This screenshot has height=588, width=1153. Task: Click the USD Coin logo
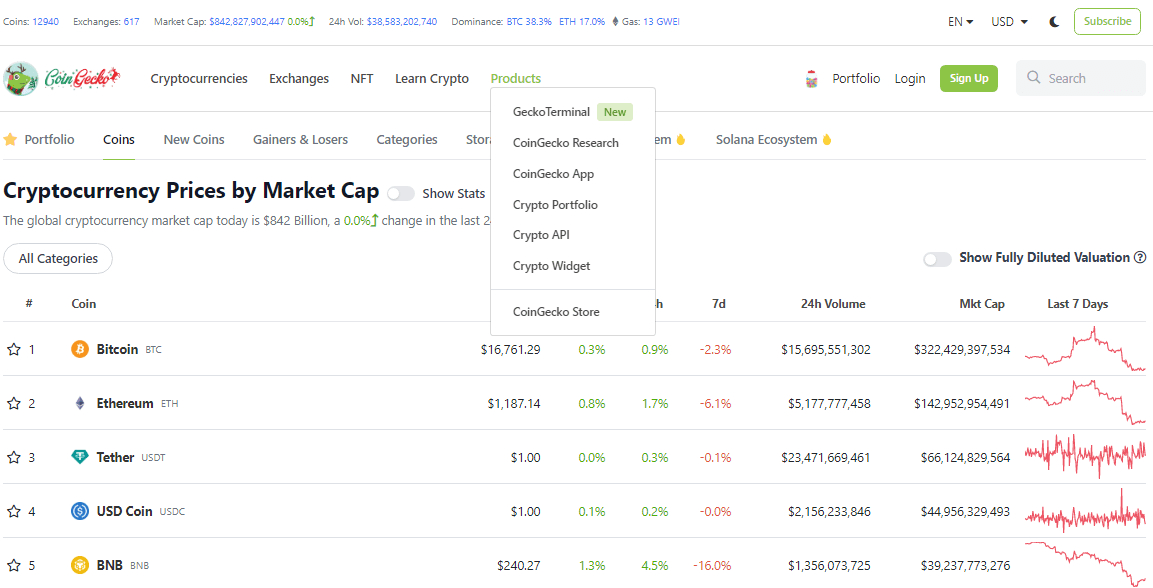click(80, 511)
